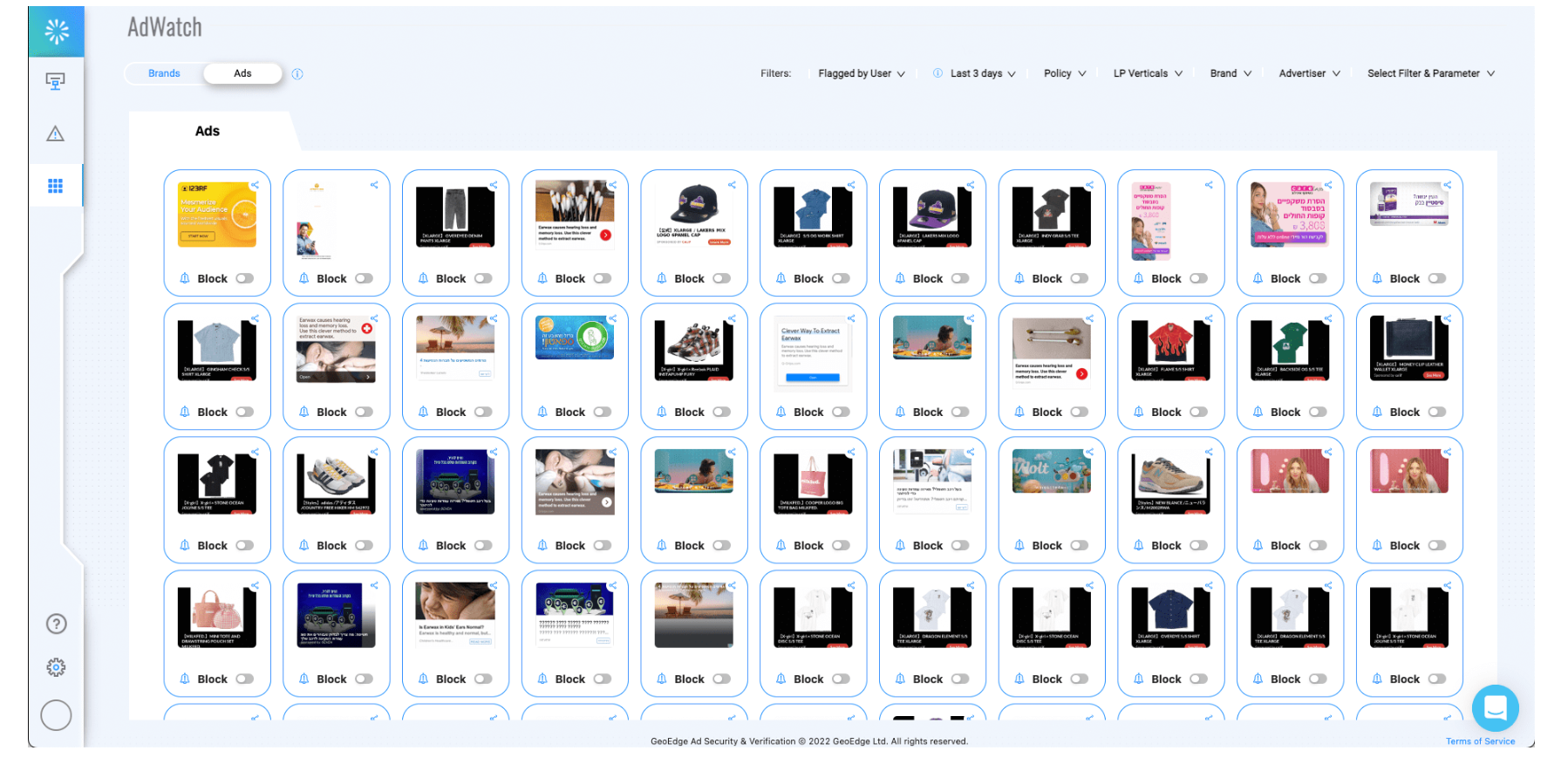Toggle Block switch on the 123RF ad
Image resolution: width=1568 pixels, height=771 pixels.
244,278
